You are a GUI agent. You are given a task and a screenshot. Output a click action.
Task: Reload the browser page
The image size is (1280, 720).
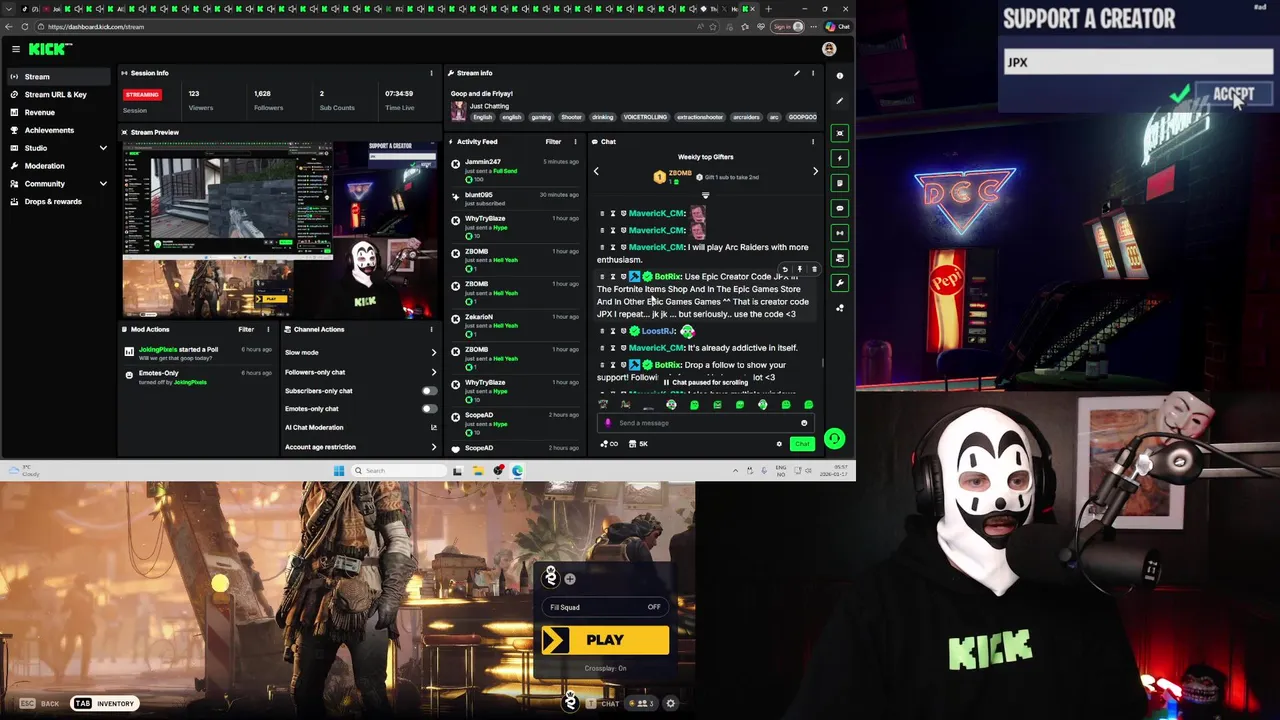(25, 27)
